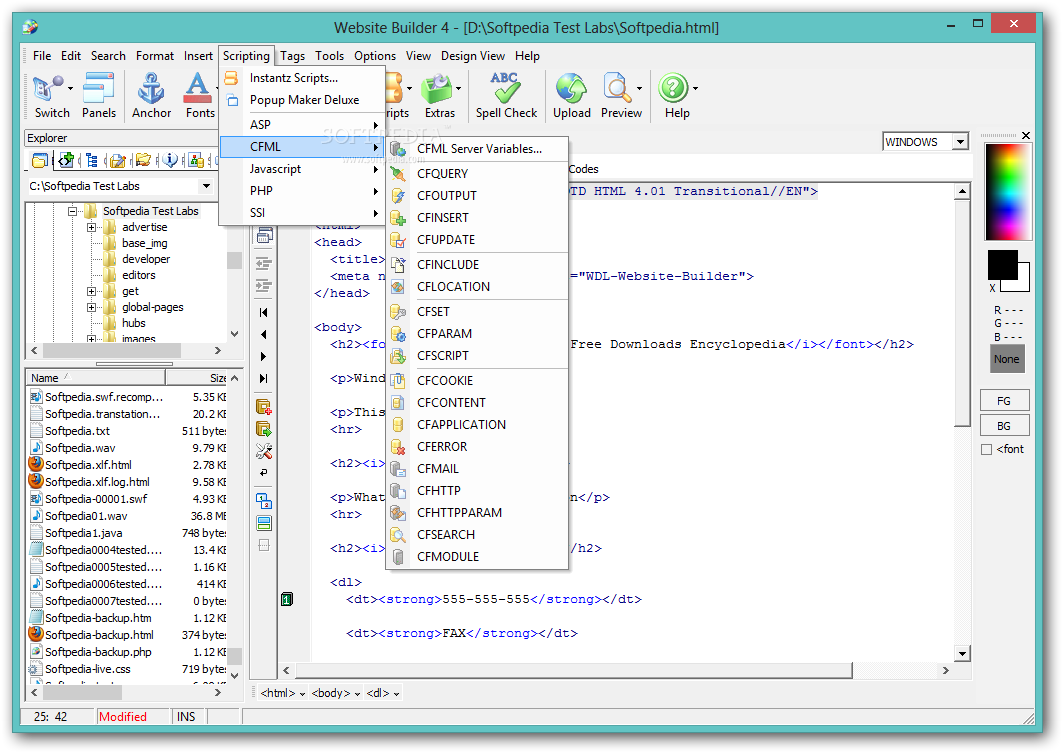1063x753 pixels.
Task: Click the Instantz Scripts menu icon
Action: click(x=232, y=78)
